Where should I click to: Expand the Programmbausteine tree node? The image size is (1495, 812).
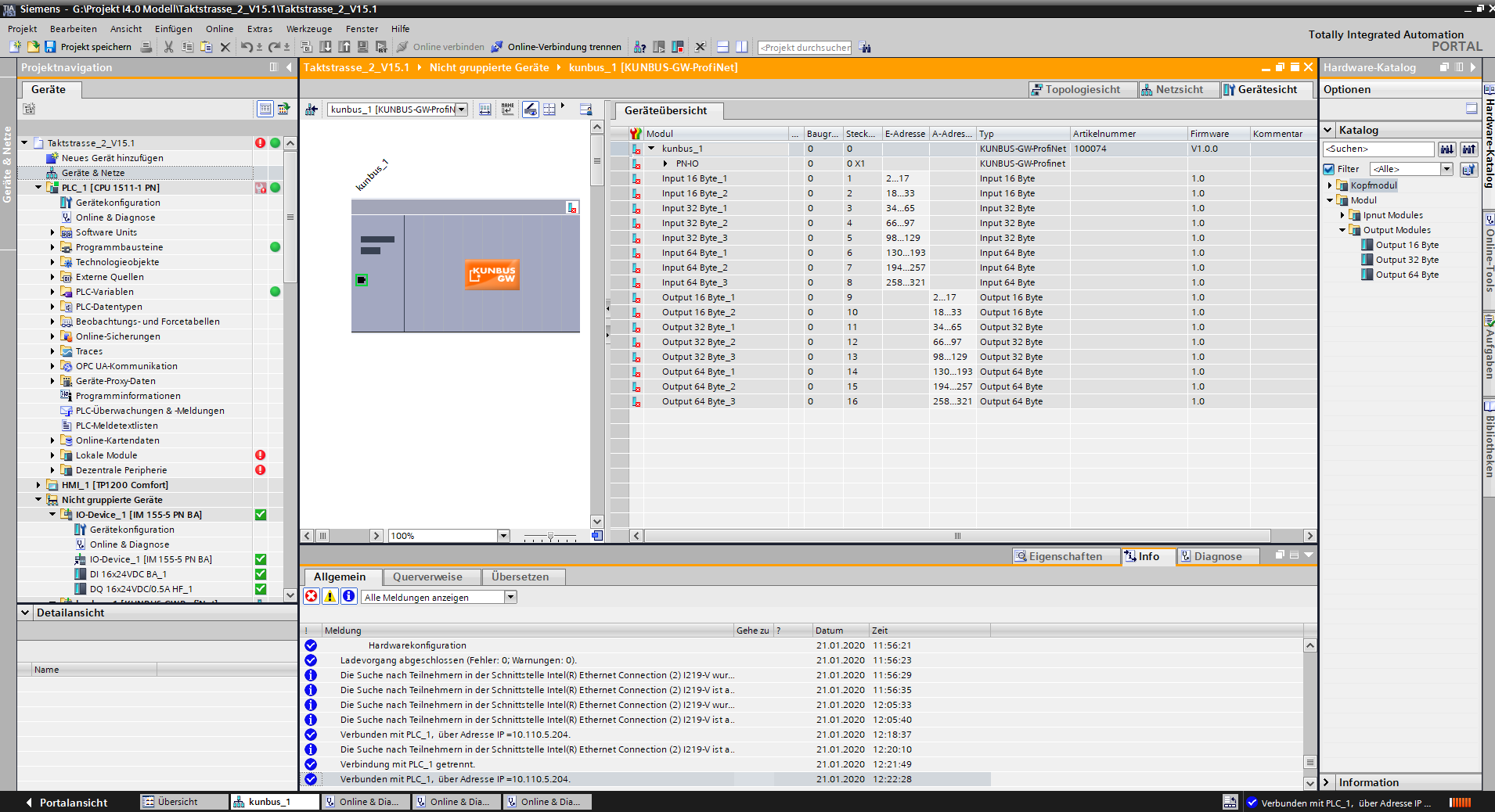[52, 247]
